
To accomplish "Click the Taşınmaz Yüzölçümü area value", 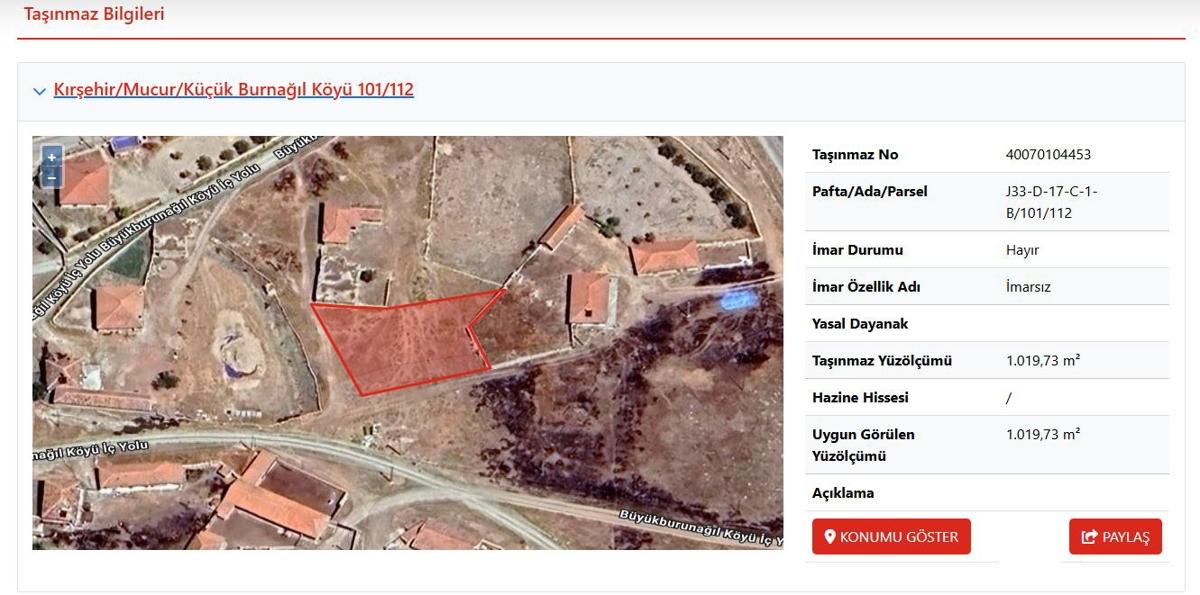I will tap(1042, 360).
